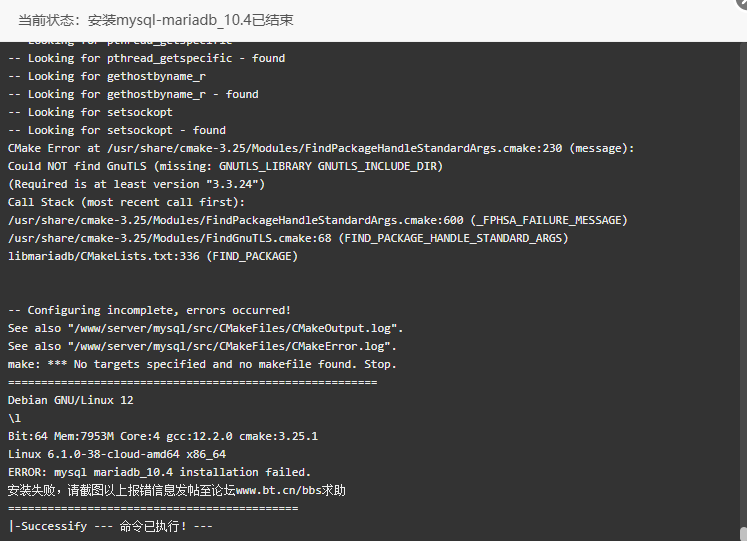Click the 'CMake Error at' line
This screenshot has width=747, height=541.
click(x=321, y=148)
